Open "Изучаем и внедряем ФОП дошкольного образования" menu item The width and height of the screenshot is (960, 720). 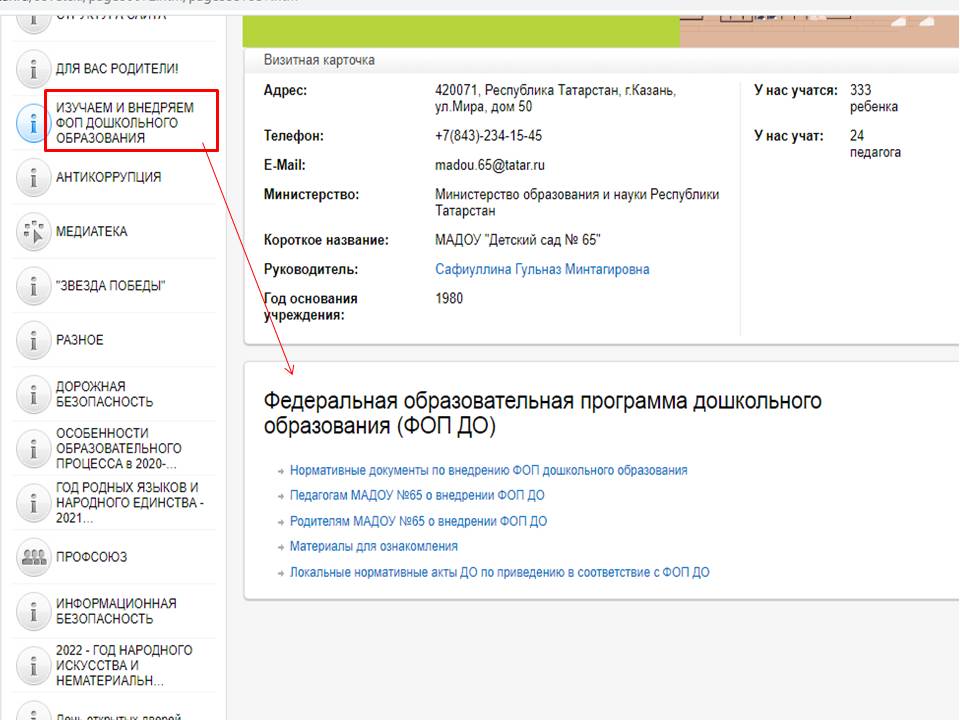click(x=124, y=123)
